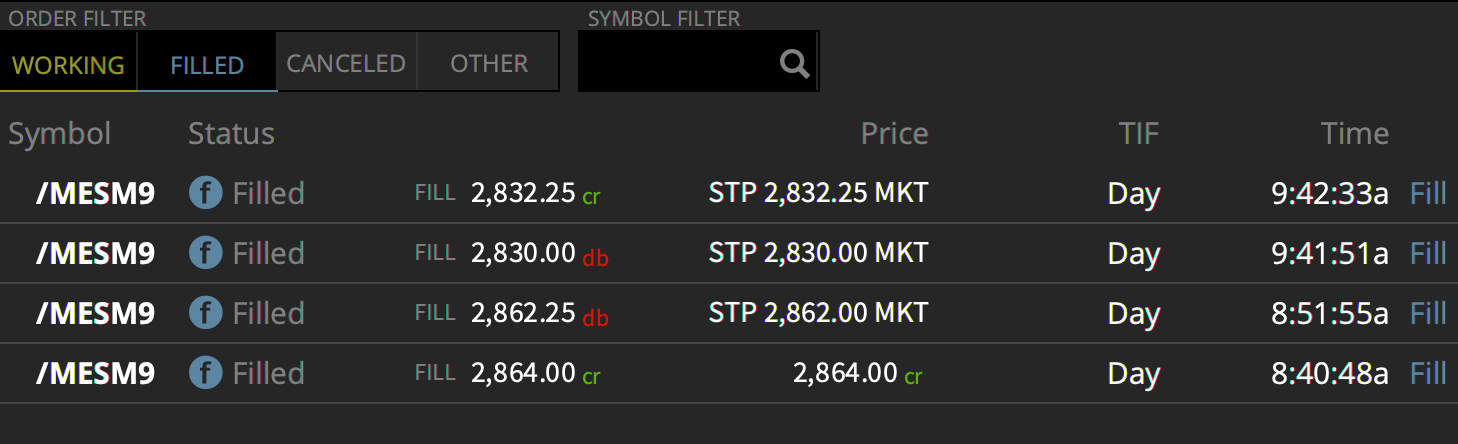This screenshot has height=444, width=1458.
Task: Open the Fill link for the 8:40:48a order
Action: pos(1428,373)
